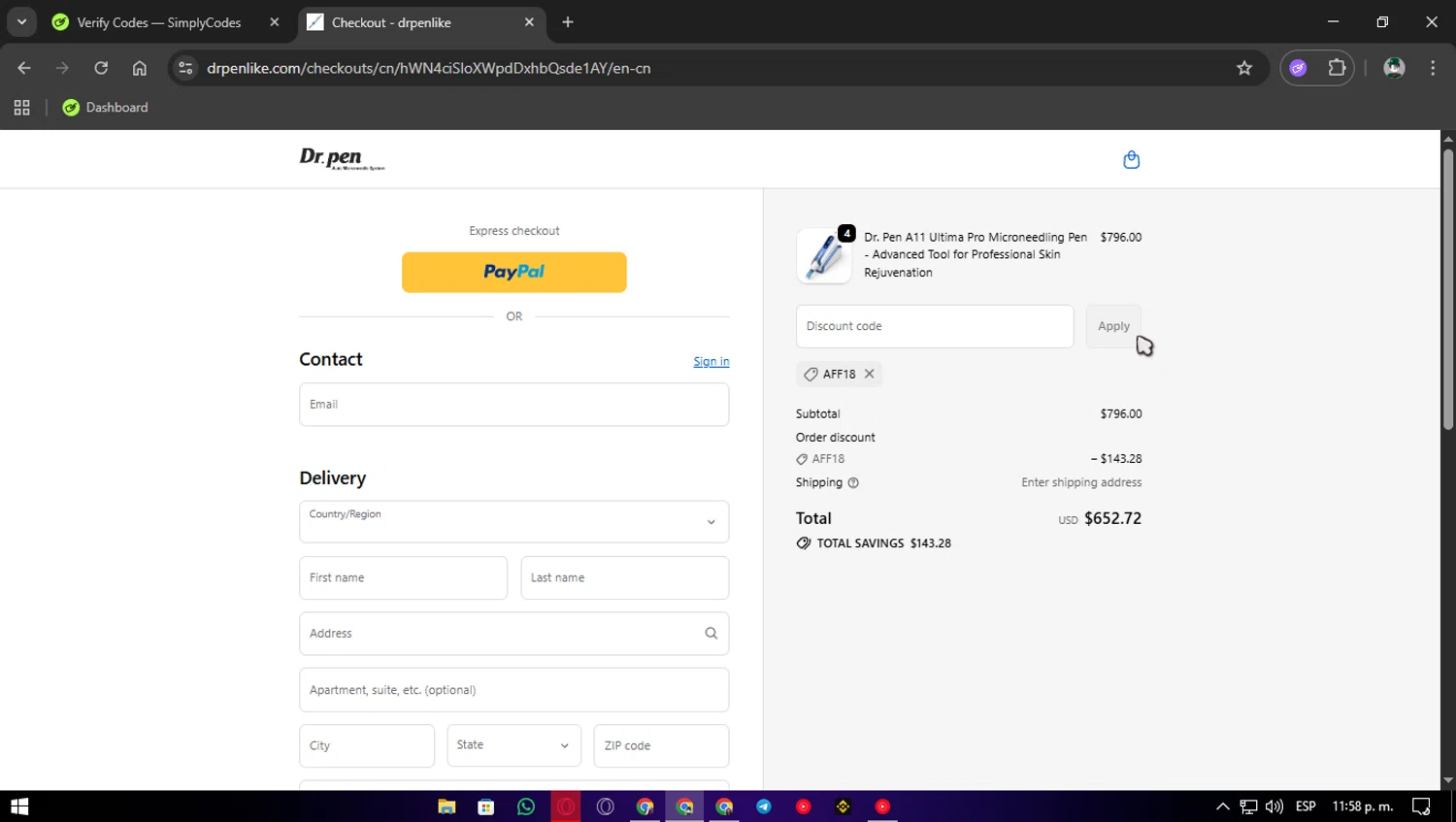This screenshot has width=1456, height=822.
Task: Click the TOTAL SAVINGS $143.28 text
Action: click(883, 543)
